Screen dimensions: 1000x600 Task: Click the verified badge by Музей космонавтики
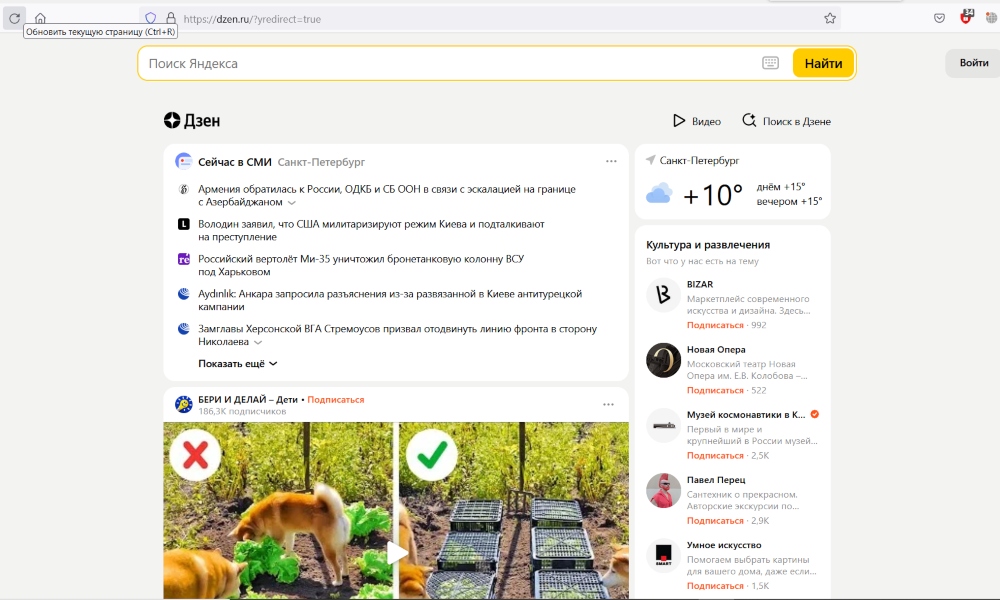pos(814,414)
